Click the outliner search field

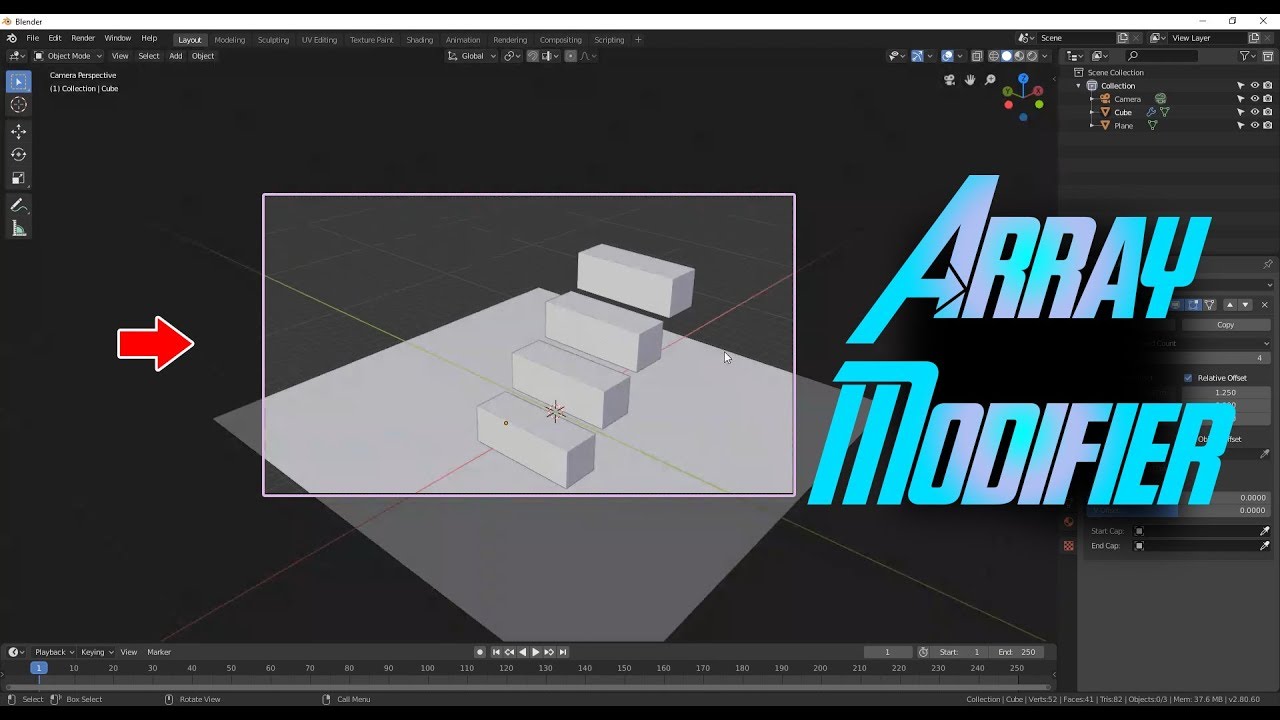pos(1161,56)
